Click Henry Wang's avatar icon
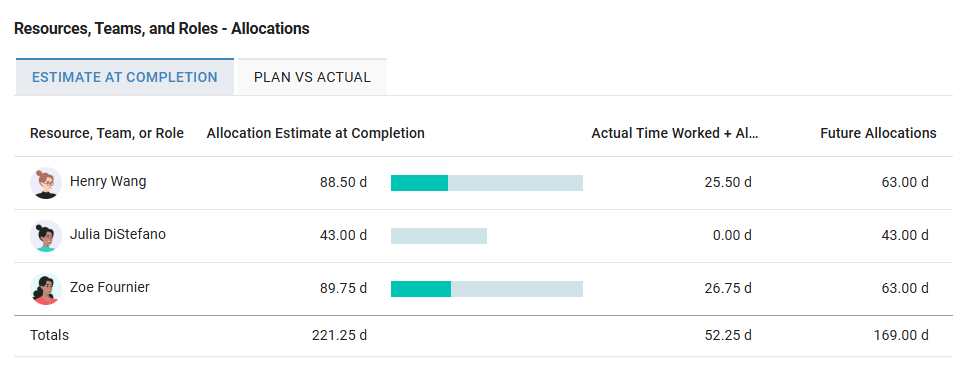 [46, 183]
